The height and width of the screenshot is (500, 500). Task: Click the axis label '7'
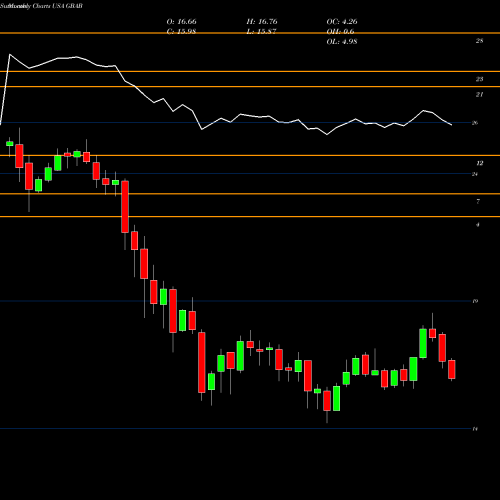478,201
